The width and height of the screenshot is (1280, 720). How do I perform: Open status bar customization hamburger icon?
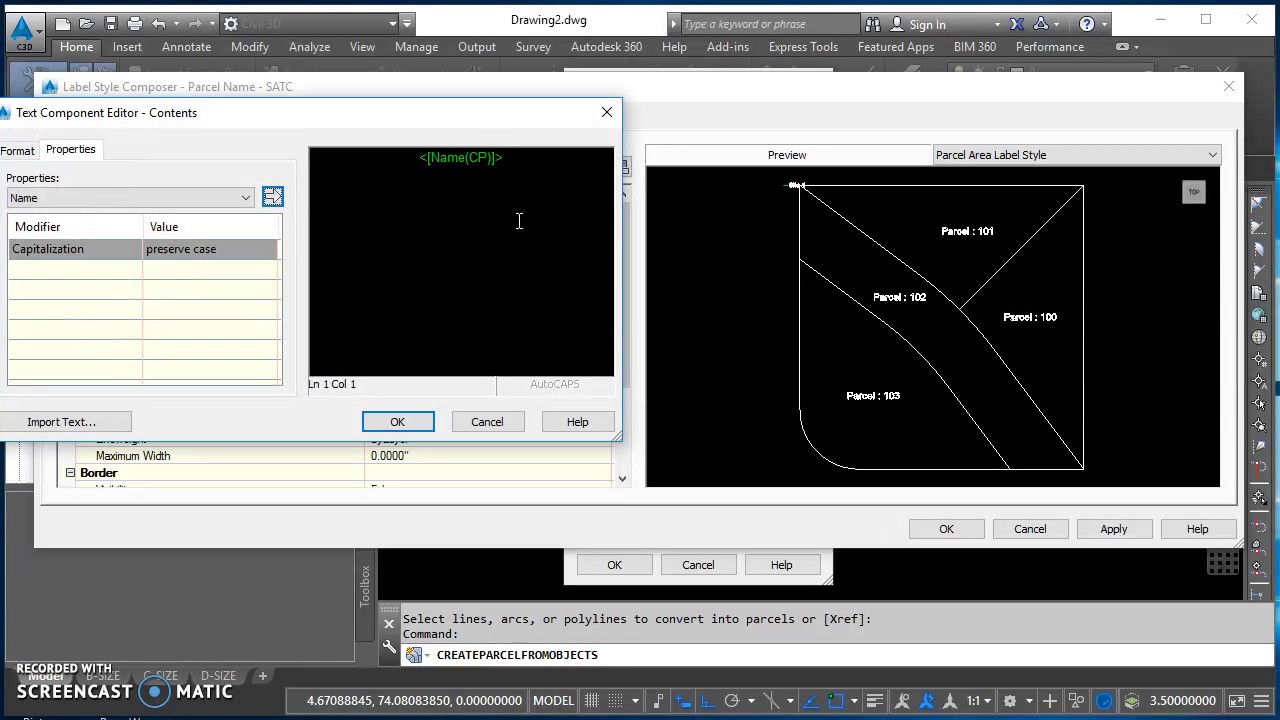tap(1261, 701)
